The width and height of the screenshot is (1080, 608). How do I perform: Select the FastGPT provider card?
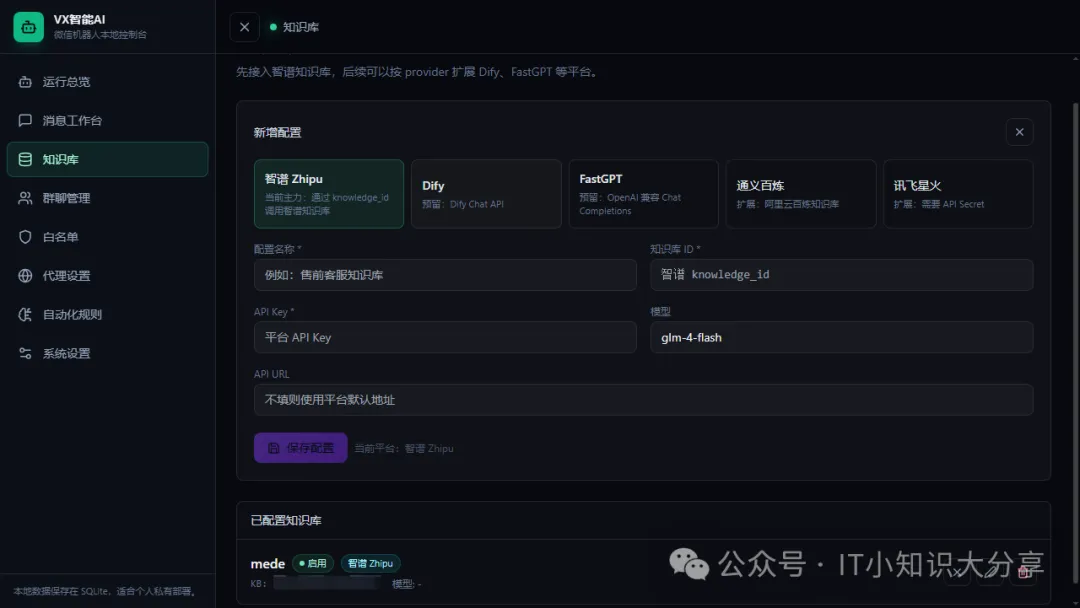point(643,194)
